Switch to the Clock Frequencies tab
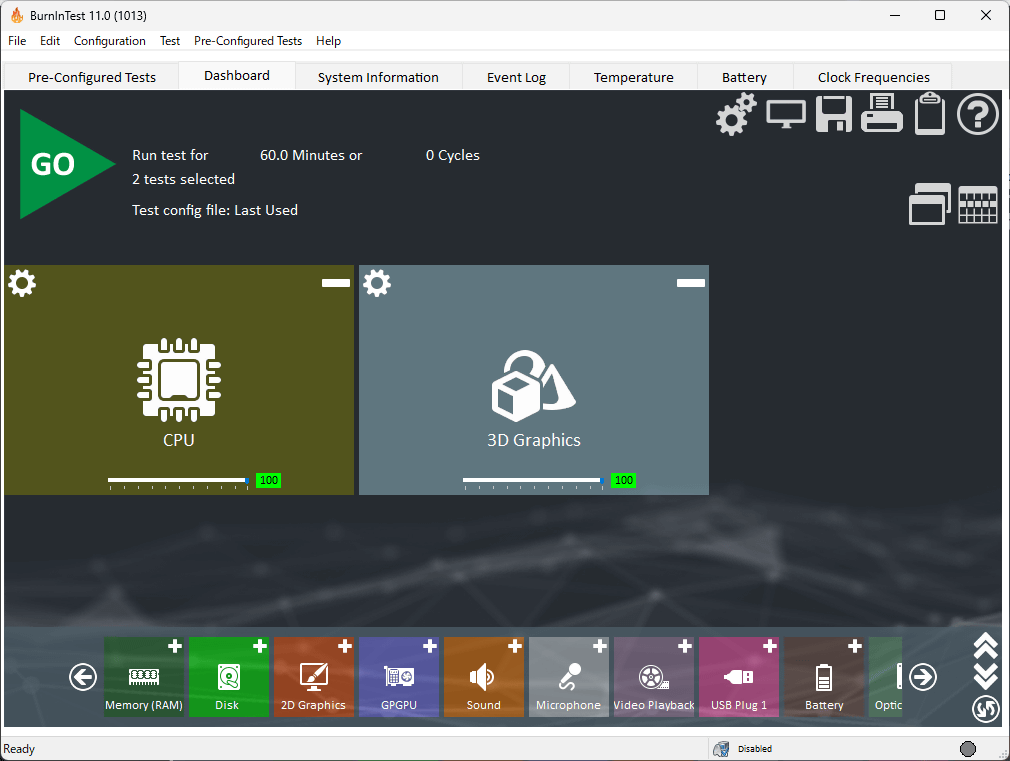The image size is (1010, 761). pyautogui.click(x=873, y=77)
